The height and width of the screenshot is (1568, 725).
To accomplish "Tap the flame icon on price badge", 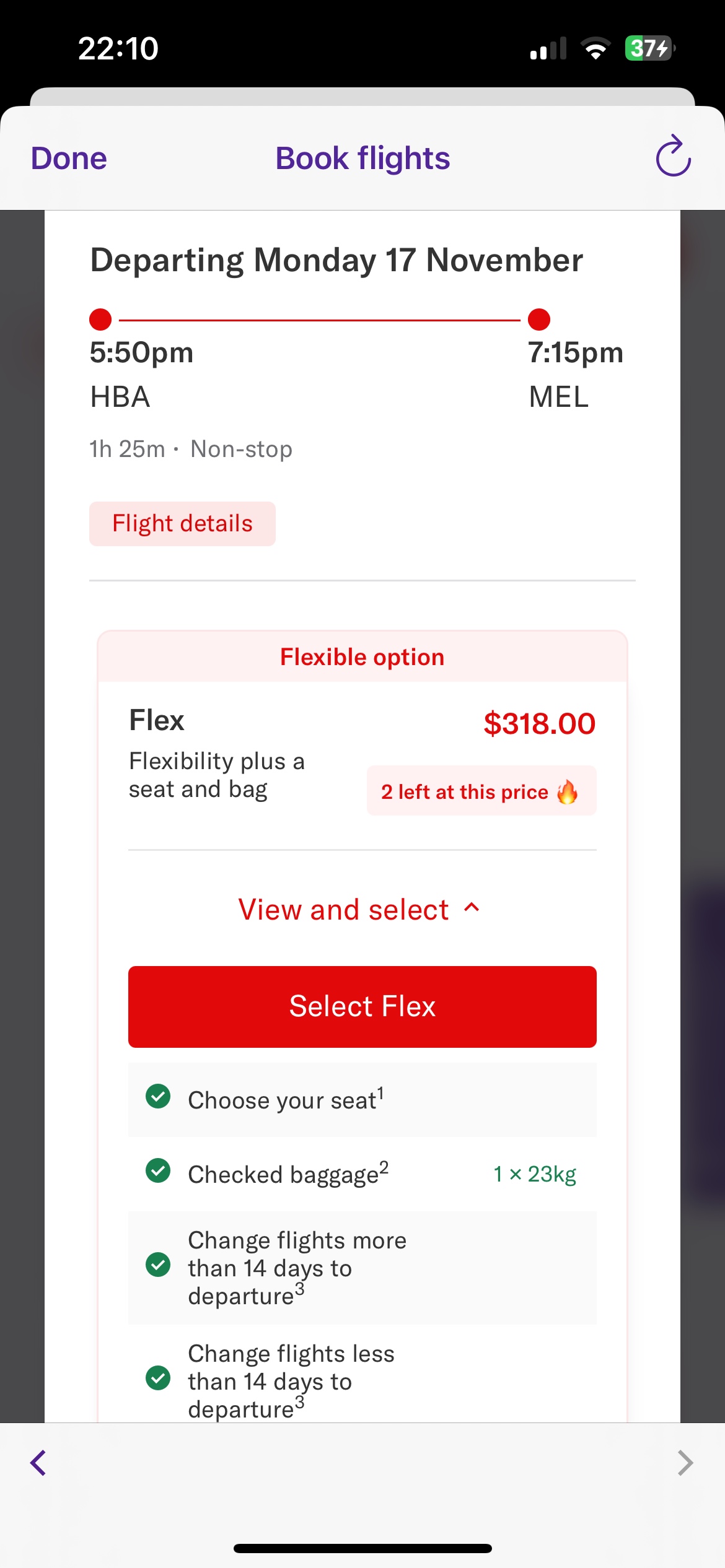I will coord(567,791).
